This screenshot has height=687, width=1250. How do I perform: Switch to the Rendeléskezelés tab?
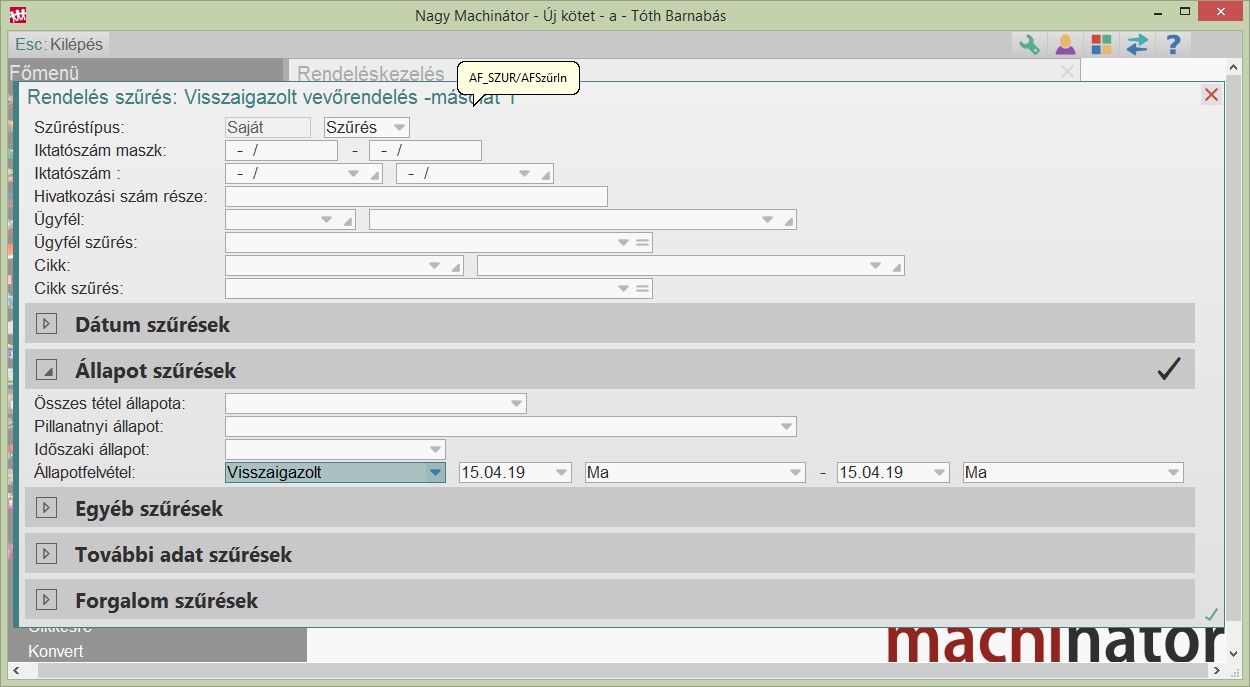point(371,73)
